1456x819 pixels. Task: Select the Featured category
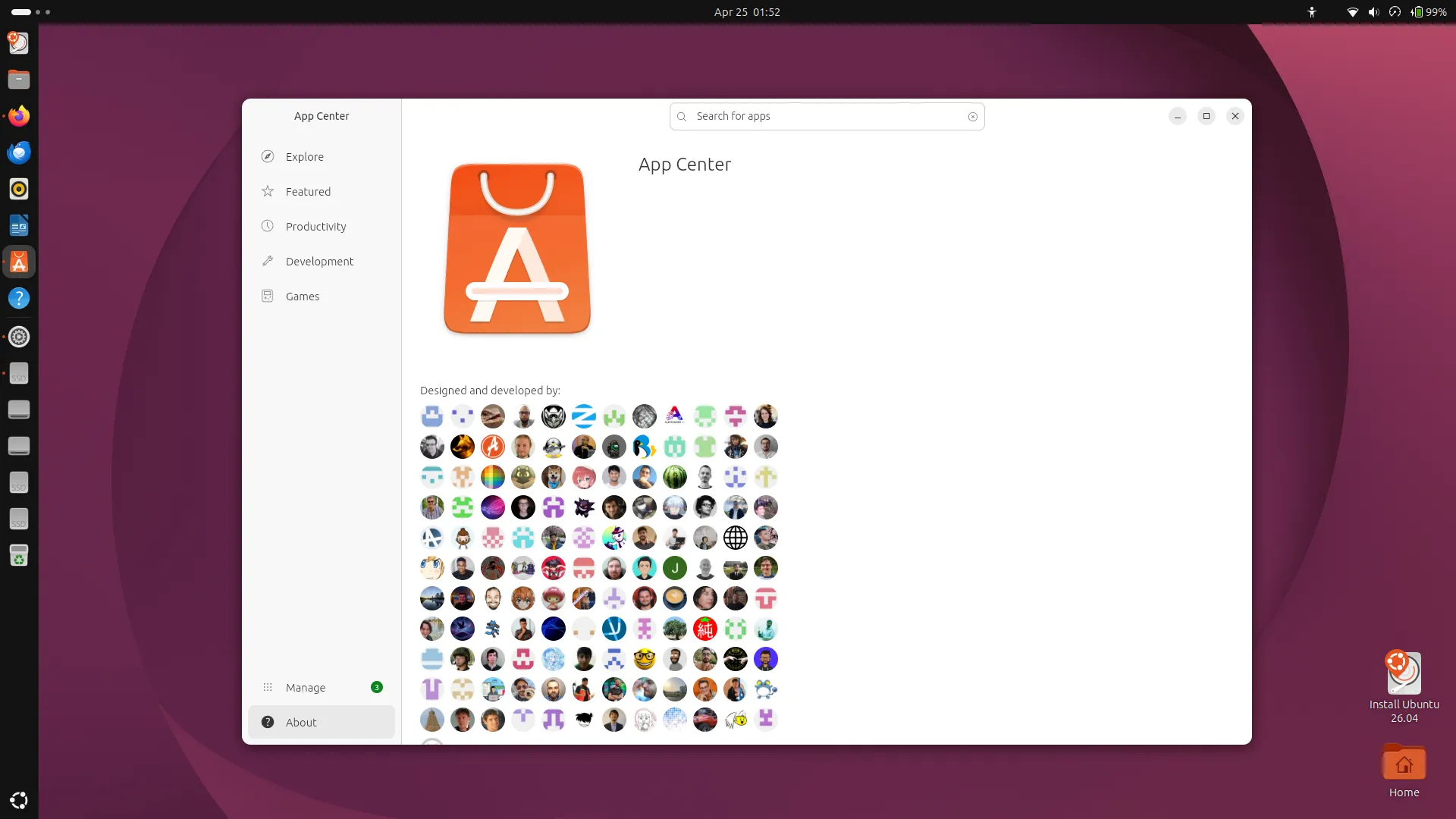tap(308, 191)
